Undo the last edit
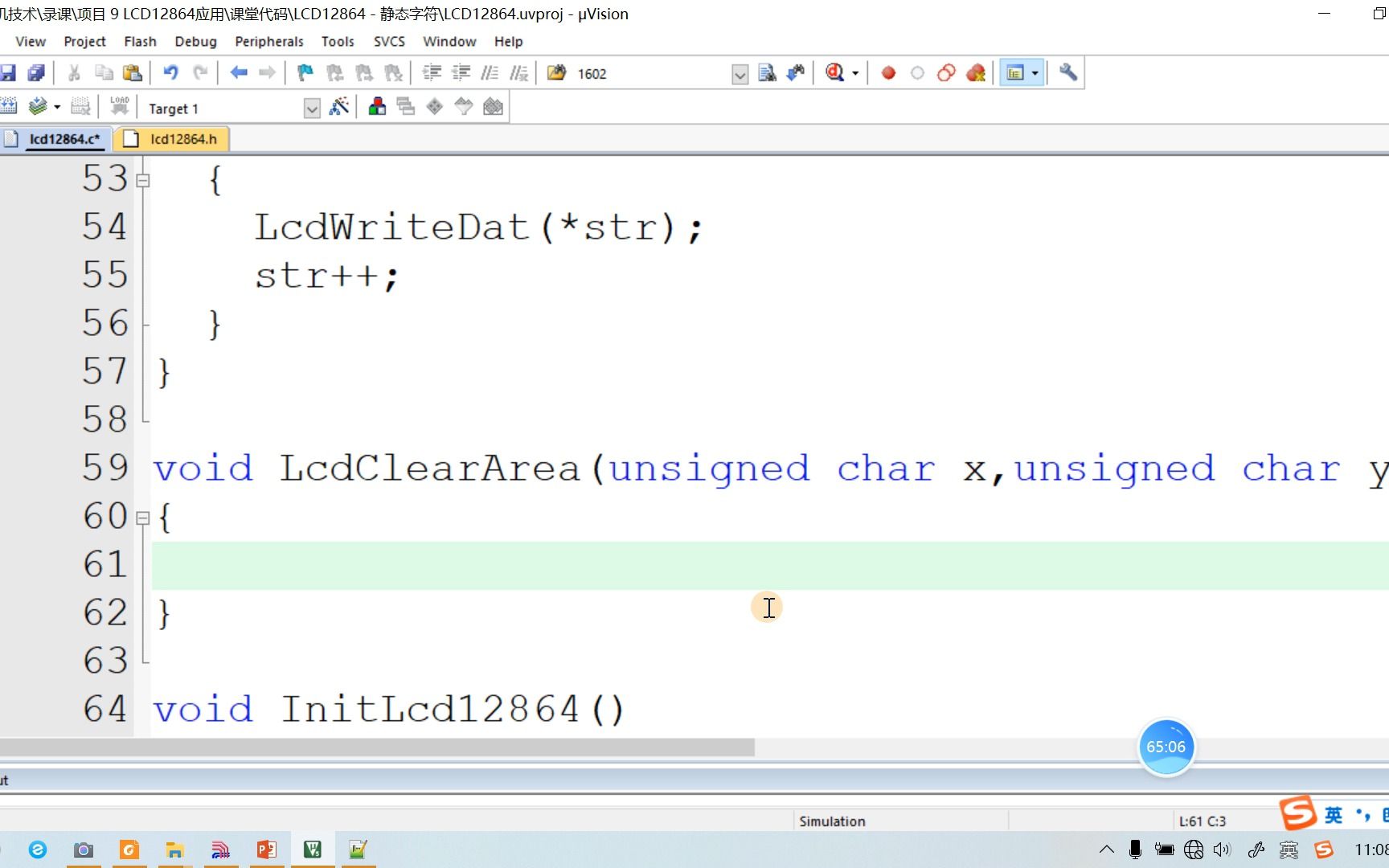The width and height of the screenshot is (1389, 868). [170, 73]
